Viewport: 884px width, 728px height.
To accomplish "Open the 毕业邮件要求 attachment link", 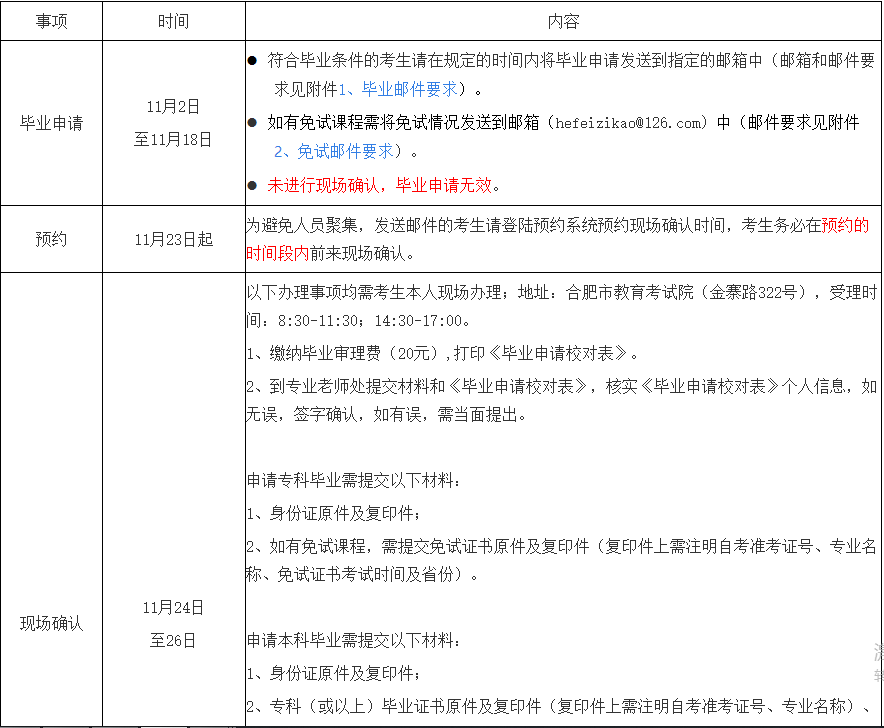I will 397,89.
